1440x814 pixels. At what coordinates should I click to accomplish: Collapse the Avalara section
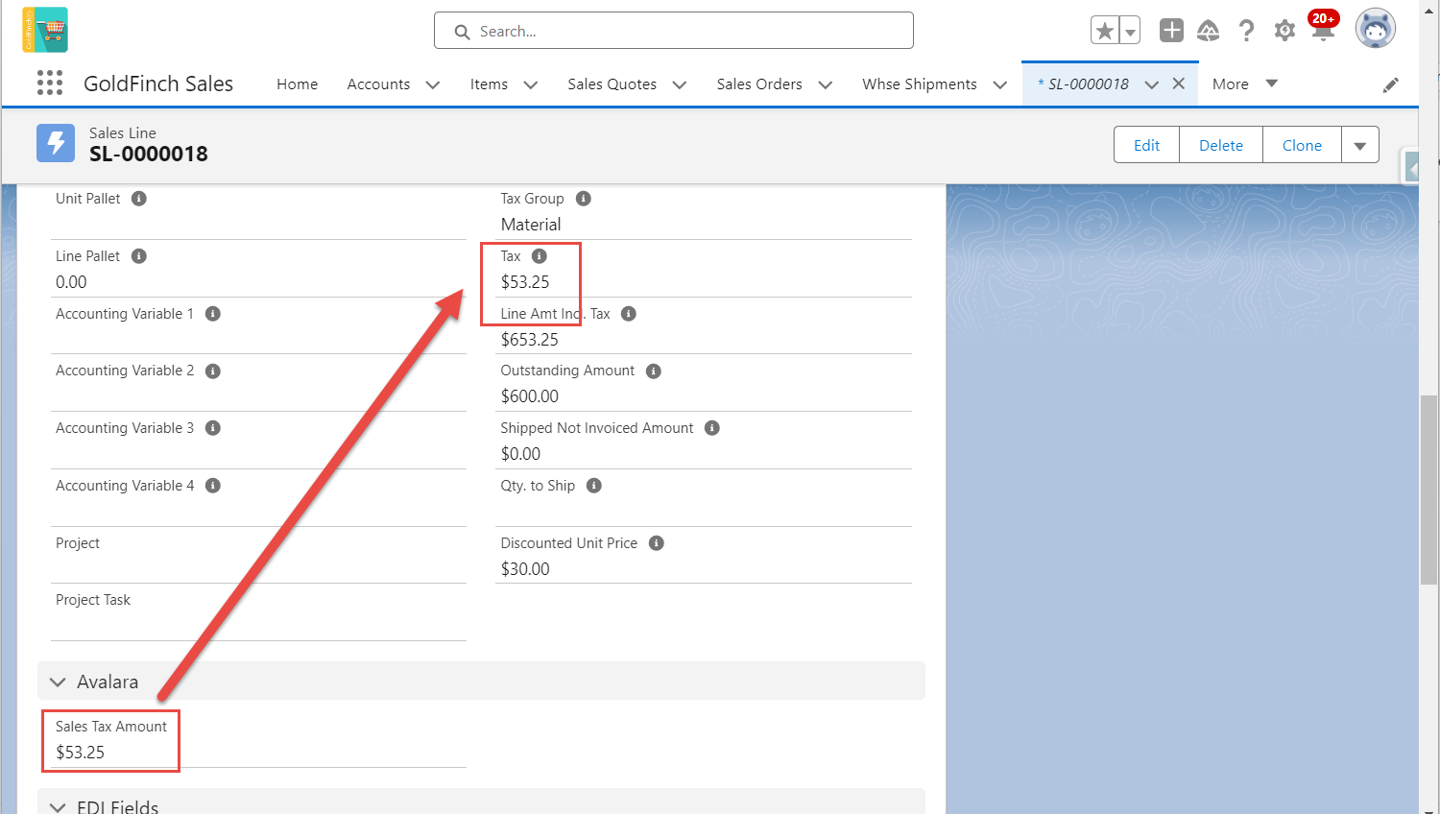[57, 682]
